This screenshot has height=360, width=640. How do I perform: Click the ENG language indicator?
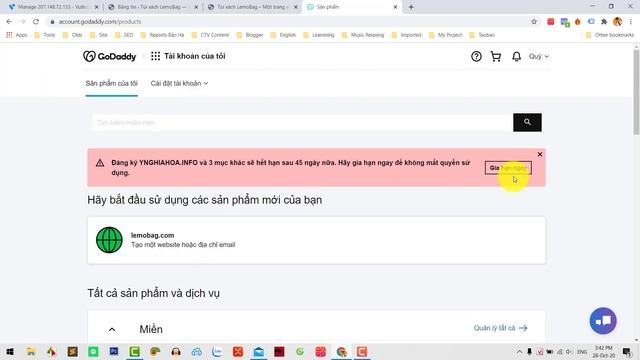582,351
